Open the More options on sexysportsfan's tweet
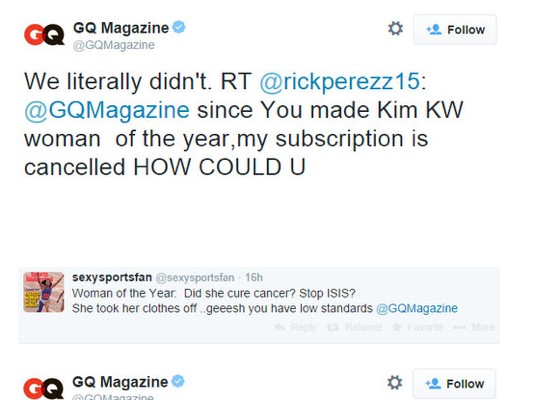535x400 pixels. click(474, 327)
